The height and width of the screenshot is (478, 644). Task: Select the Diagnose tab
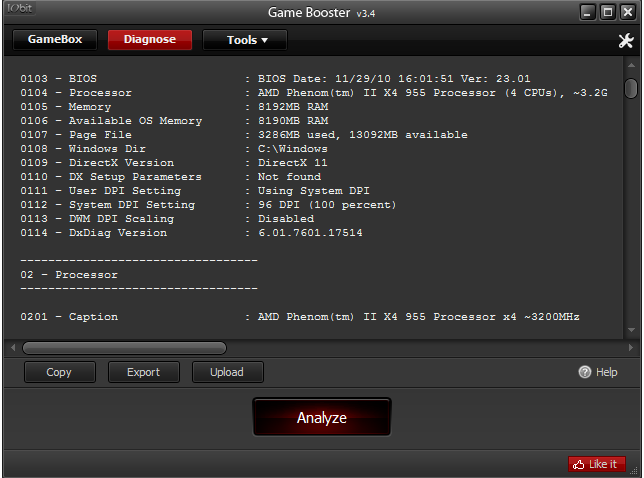coord(150,40)
